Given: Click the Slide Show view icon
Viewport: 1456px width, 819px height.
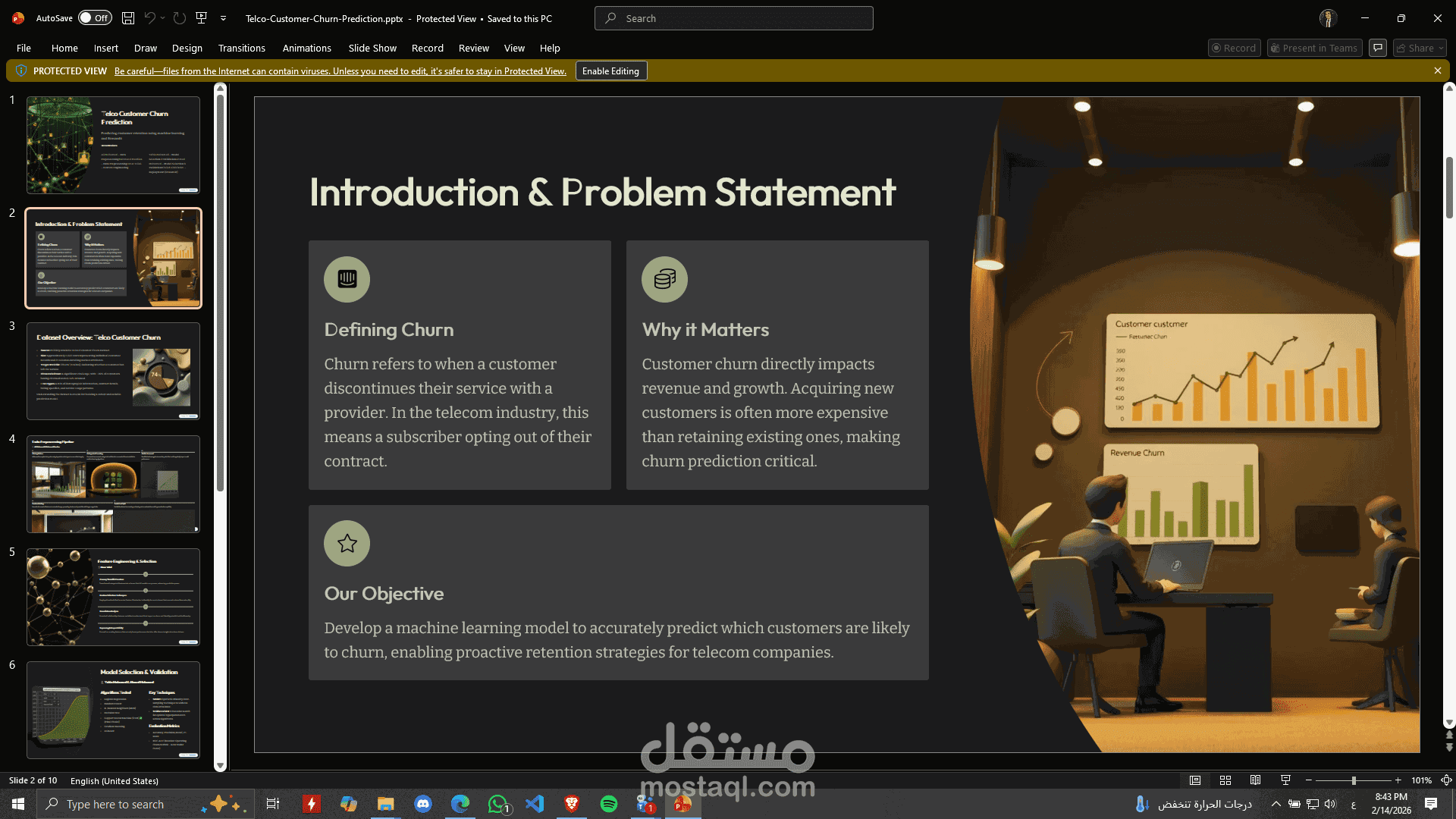Looking at the screenshot, I should pyautogui.click(x=1285, y=780).
